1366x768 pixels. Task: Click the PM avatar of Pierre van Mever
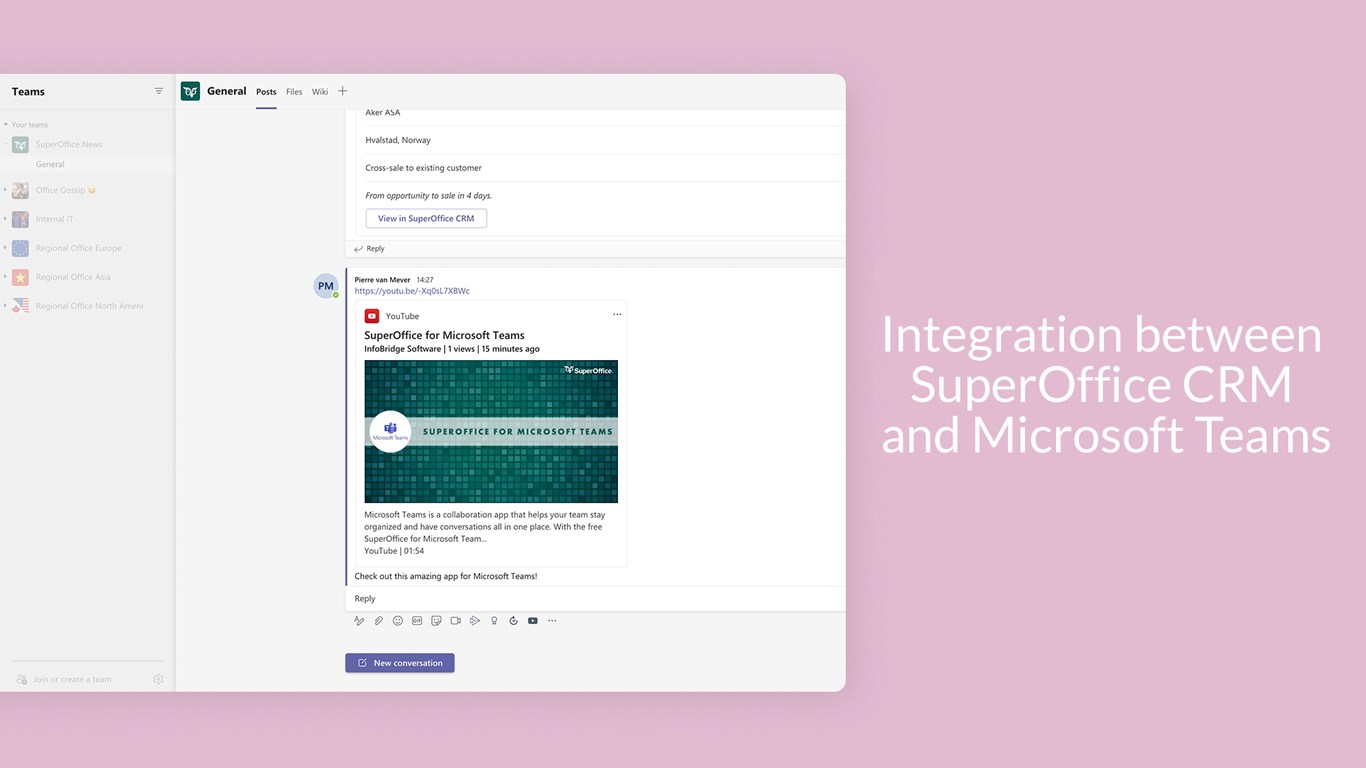[326, 286]
